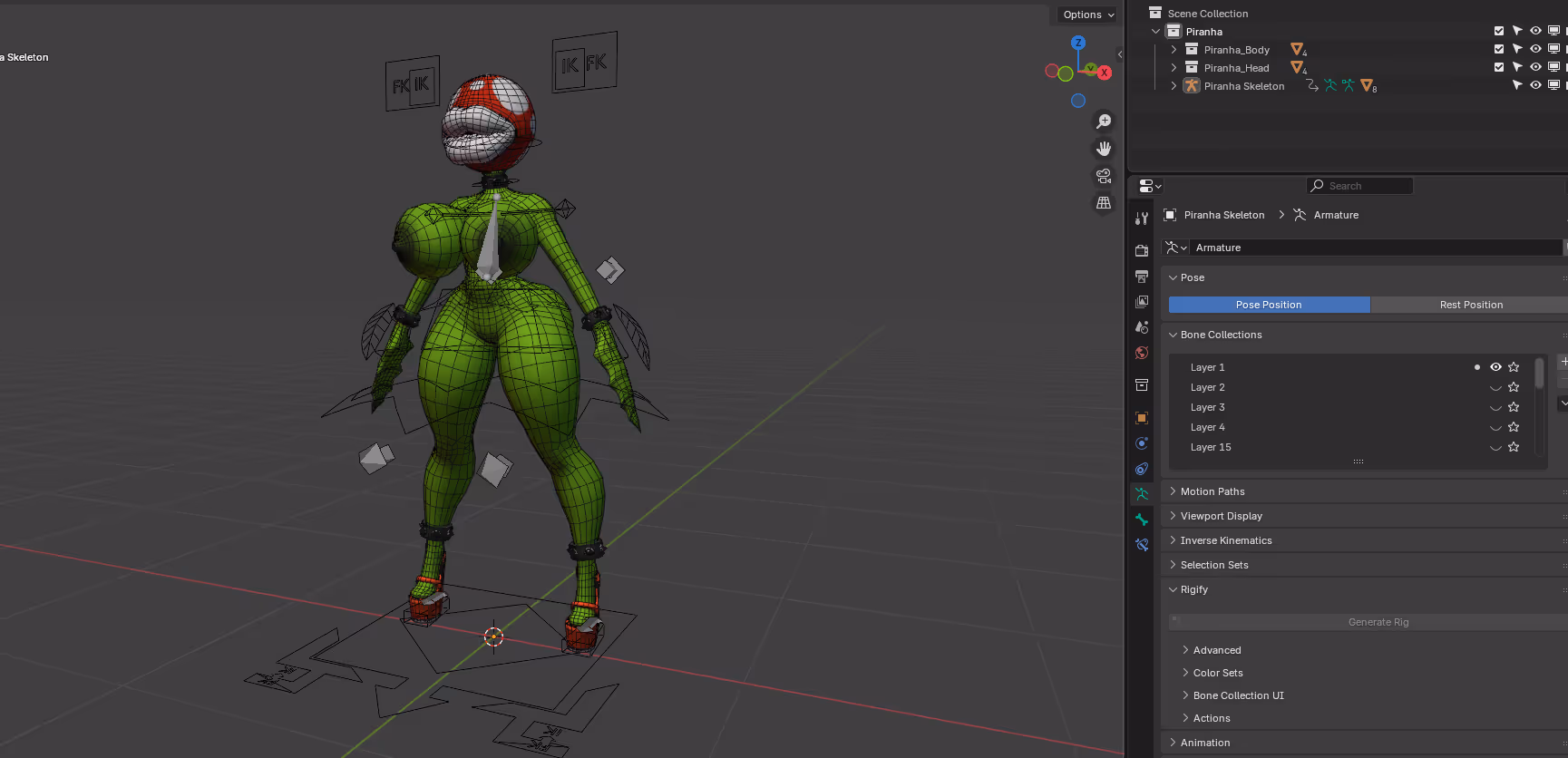Screen dimensions: 1568x758
Task: Click the Armature name field
Action: [1376, 248]
